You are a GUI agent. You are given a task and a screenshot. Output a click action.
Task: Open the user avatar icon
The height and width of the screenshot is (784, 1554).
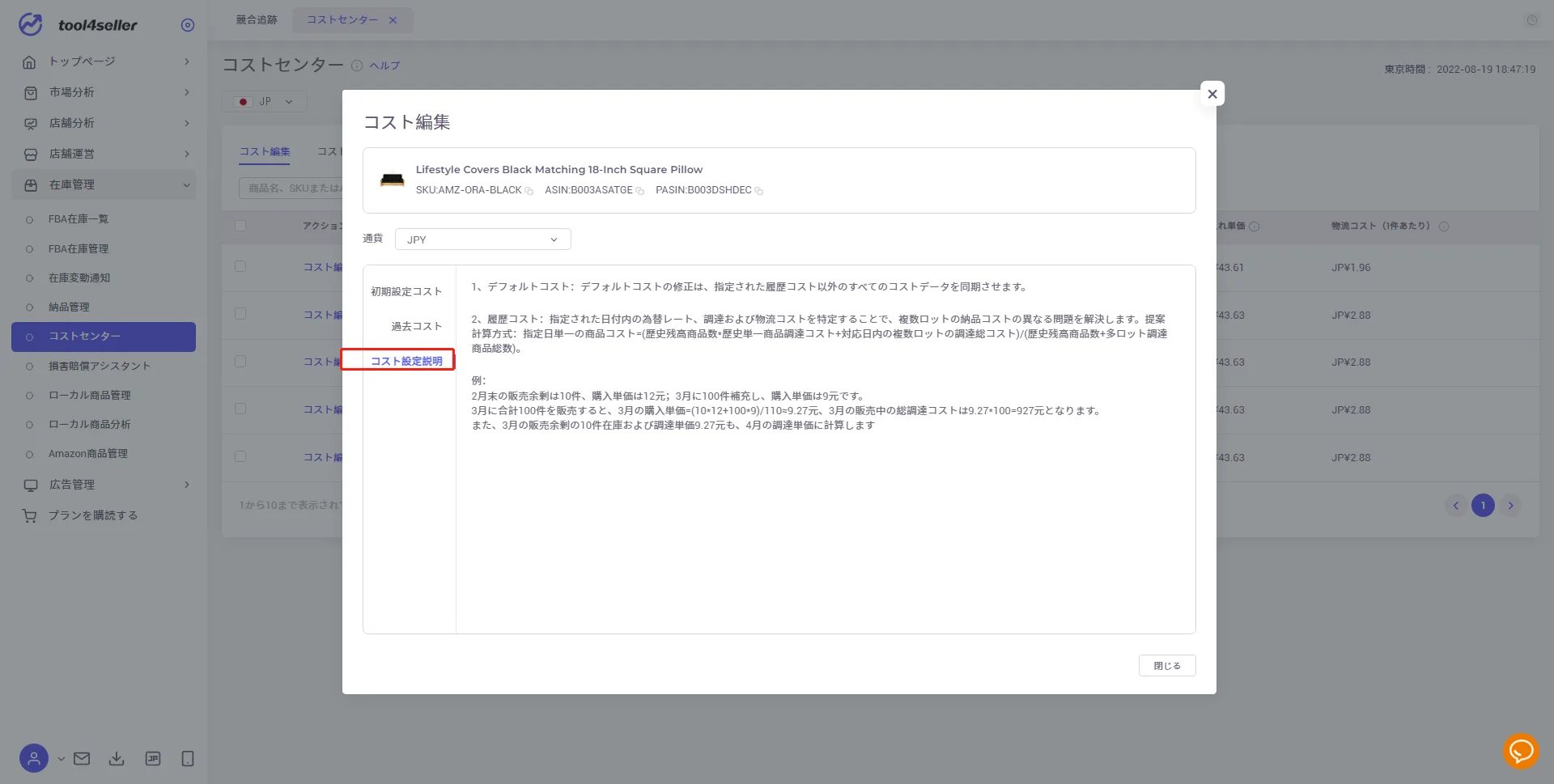(x=34, y=759)
